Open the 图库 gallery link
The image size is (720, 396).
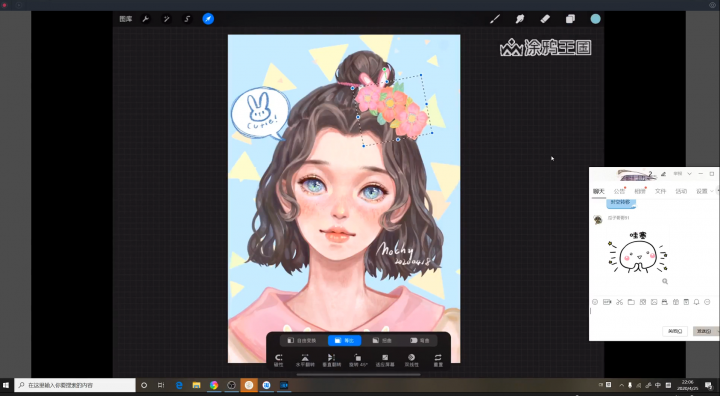pyautogui.click(x=125, y=19)
